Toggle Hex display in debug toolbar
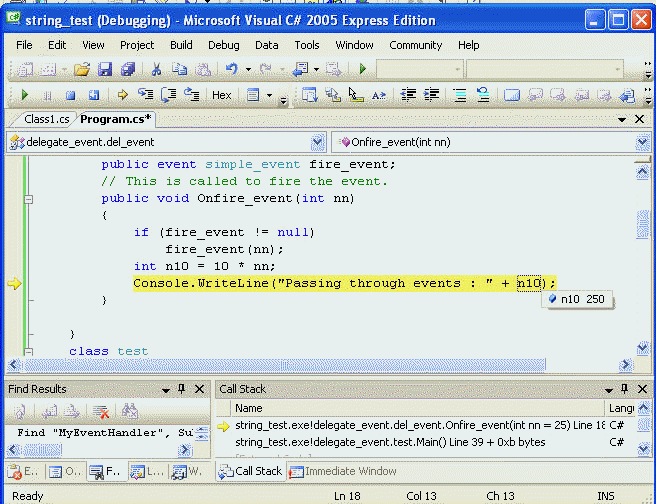The width and height of the screenshot is (656, 504). pos(221,95)
